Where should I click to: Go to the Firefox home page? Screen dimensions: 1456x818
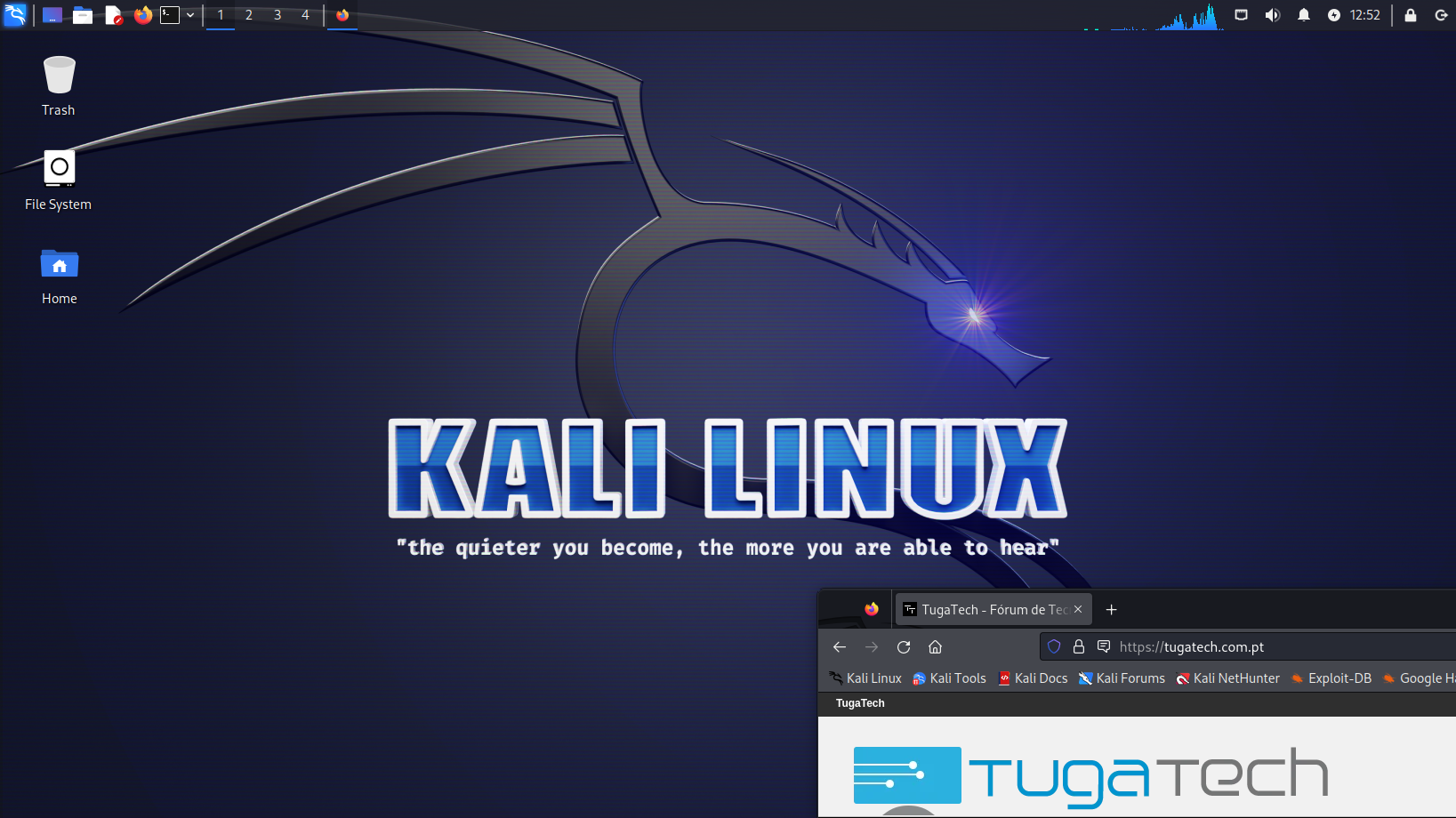pyautogui.click(x=935, y=646)
